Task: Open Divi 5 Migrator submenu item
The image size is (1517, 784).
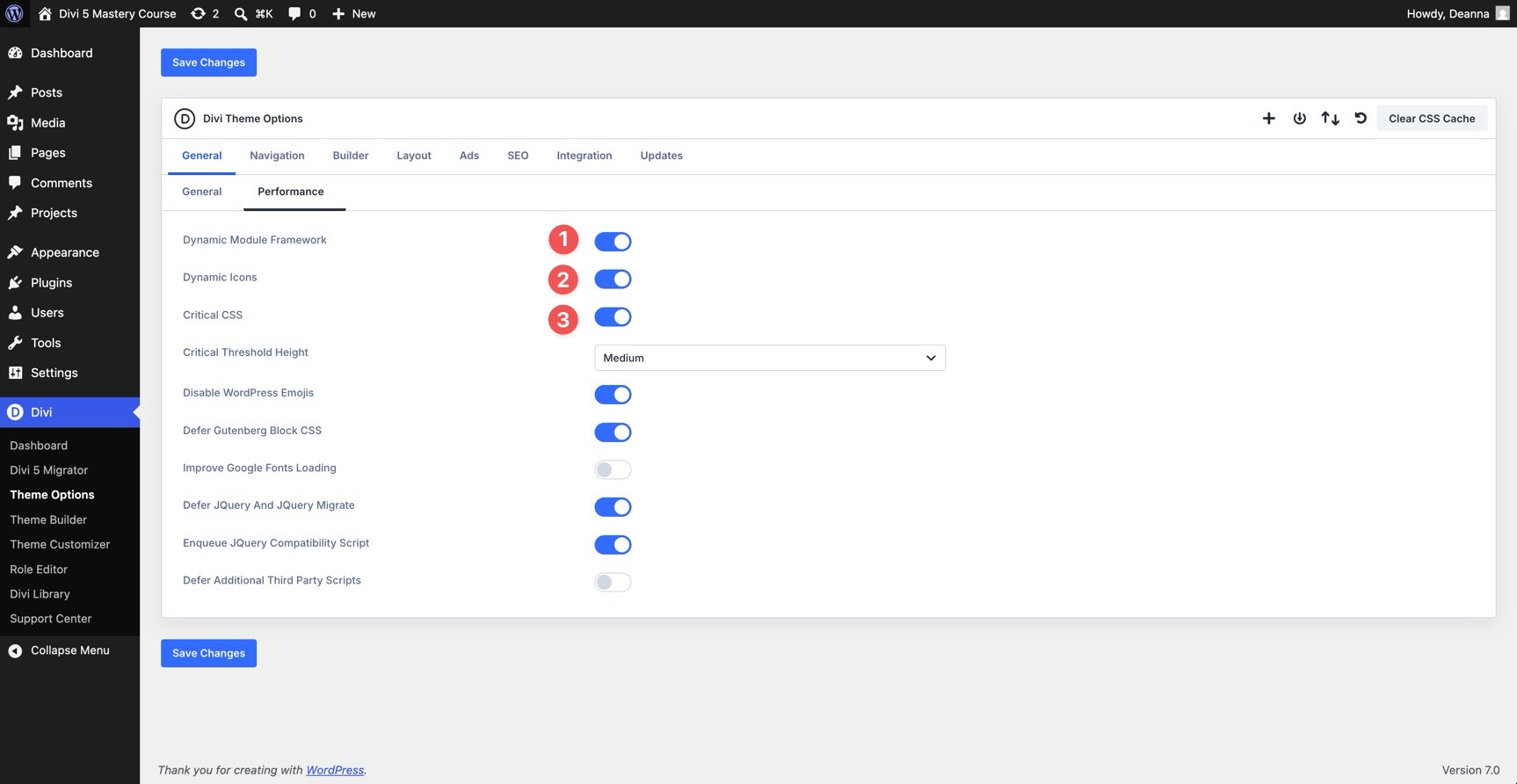Action: click(49, 470)
